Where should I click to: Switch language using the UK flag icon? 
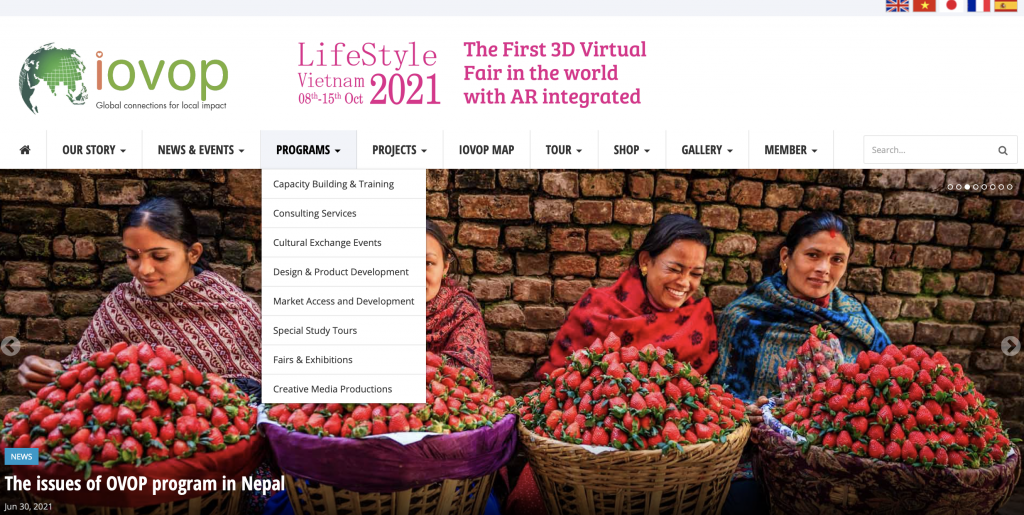897,6
